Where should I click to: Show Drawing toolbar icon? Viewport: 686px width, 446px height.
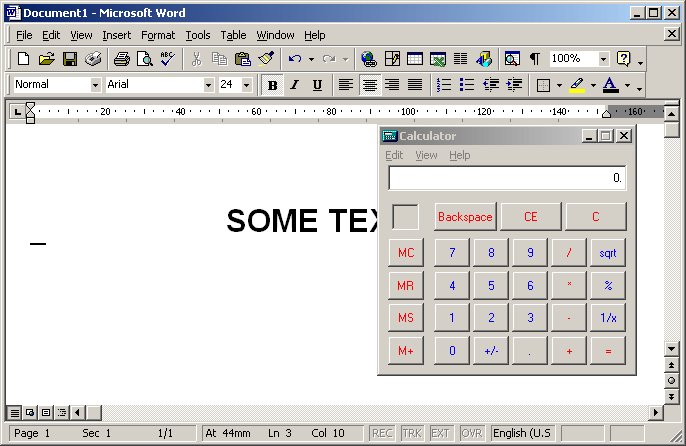point(484,59)
